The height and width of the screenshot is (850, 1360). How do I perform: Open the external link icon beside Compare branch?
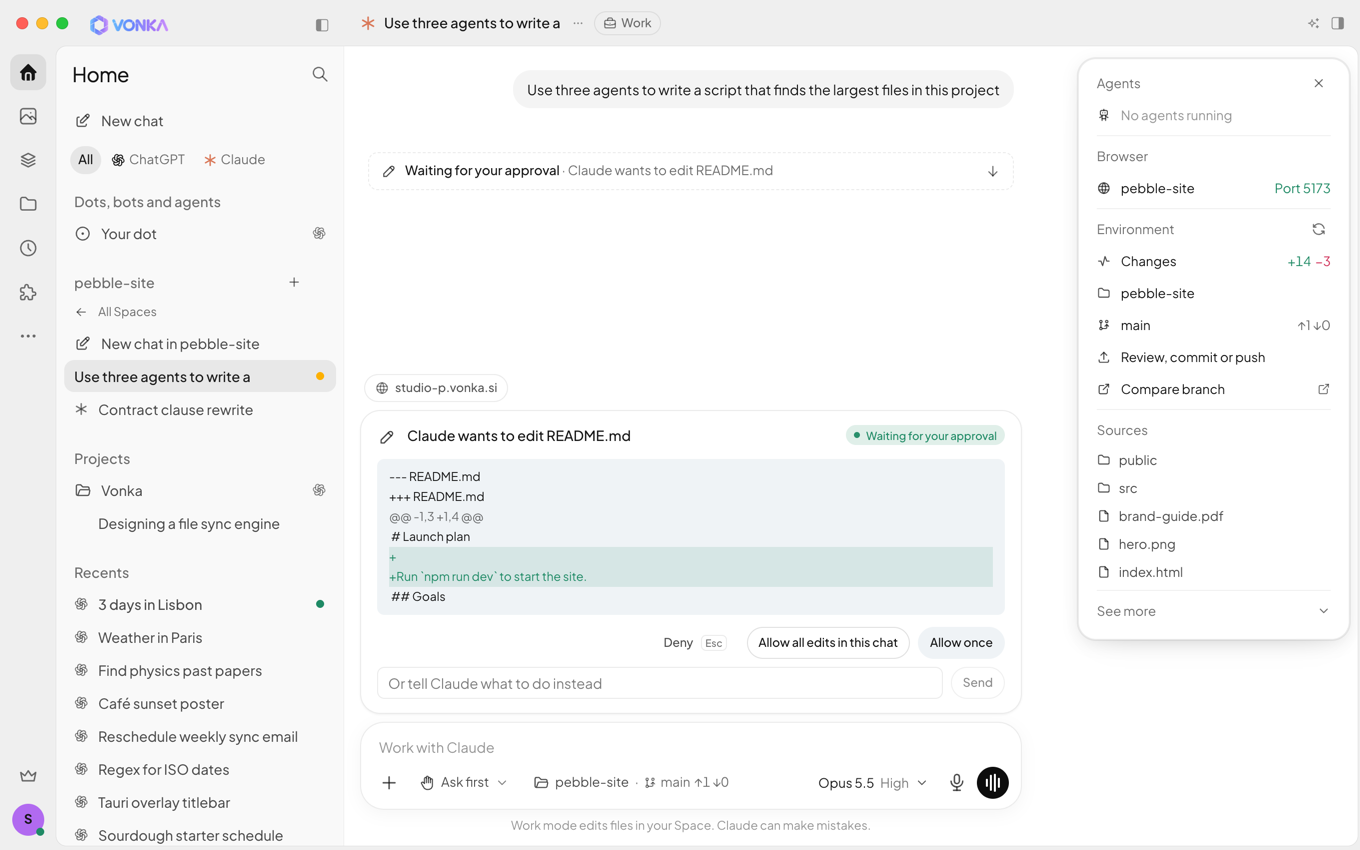point(1323,389)
